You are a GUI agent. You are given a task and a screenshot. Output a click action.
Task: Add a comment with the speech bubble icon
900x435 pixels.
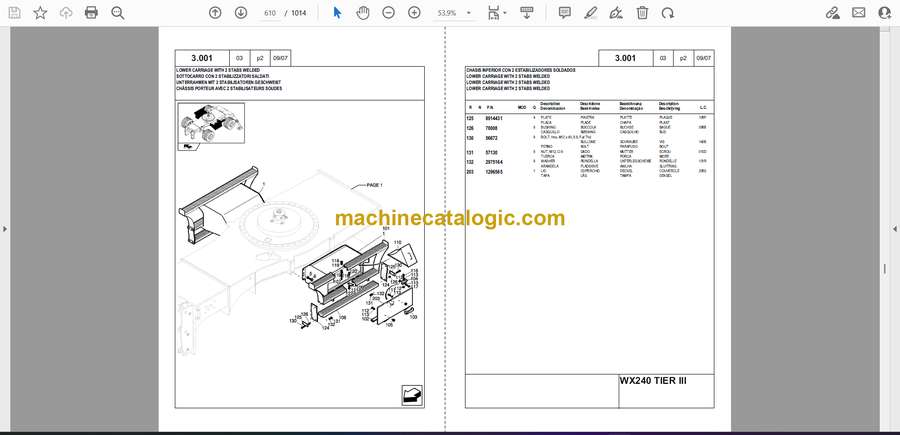[x=565, y=13]
